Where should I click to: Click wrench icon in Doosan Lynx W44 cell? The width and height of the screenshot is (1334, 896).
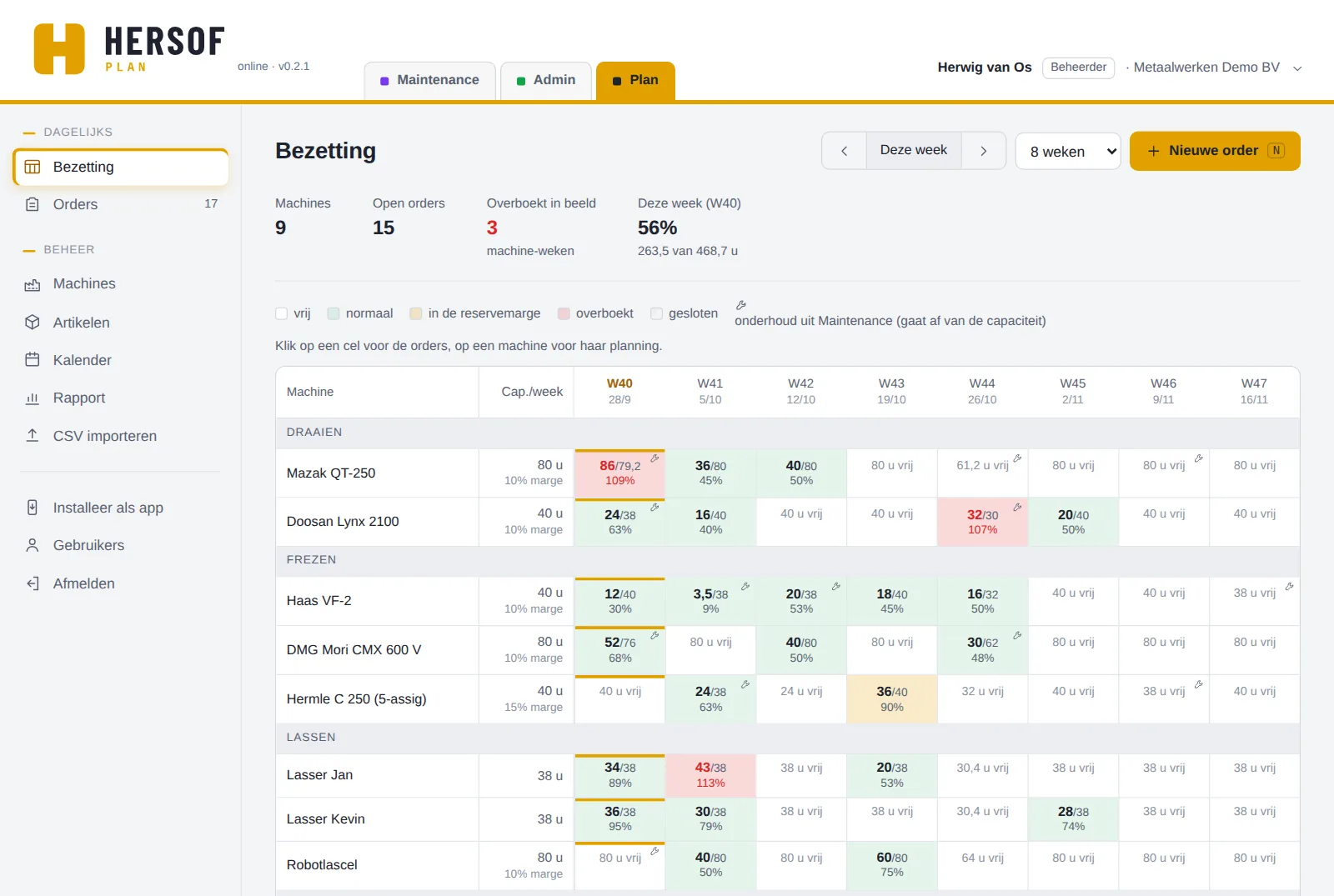[x=1018, y=507]
